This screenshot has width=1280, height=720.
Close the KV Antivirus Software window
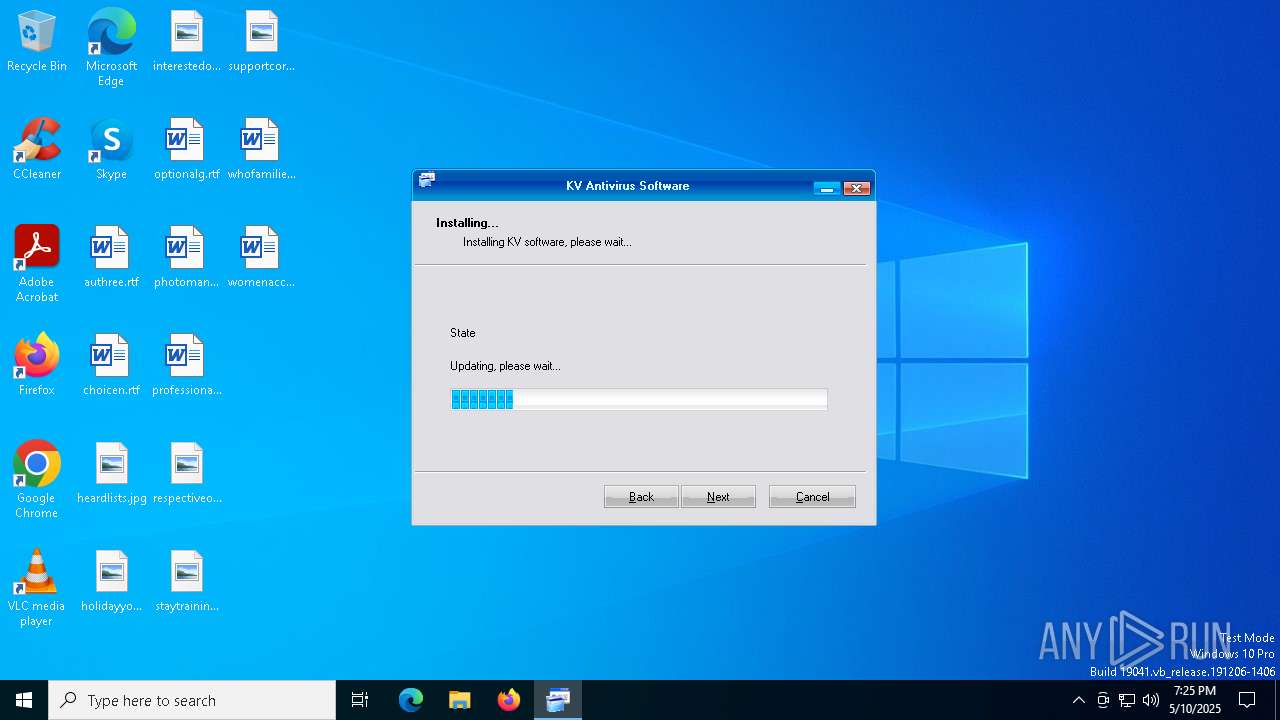click(857, 188)
